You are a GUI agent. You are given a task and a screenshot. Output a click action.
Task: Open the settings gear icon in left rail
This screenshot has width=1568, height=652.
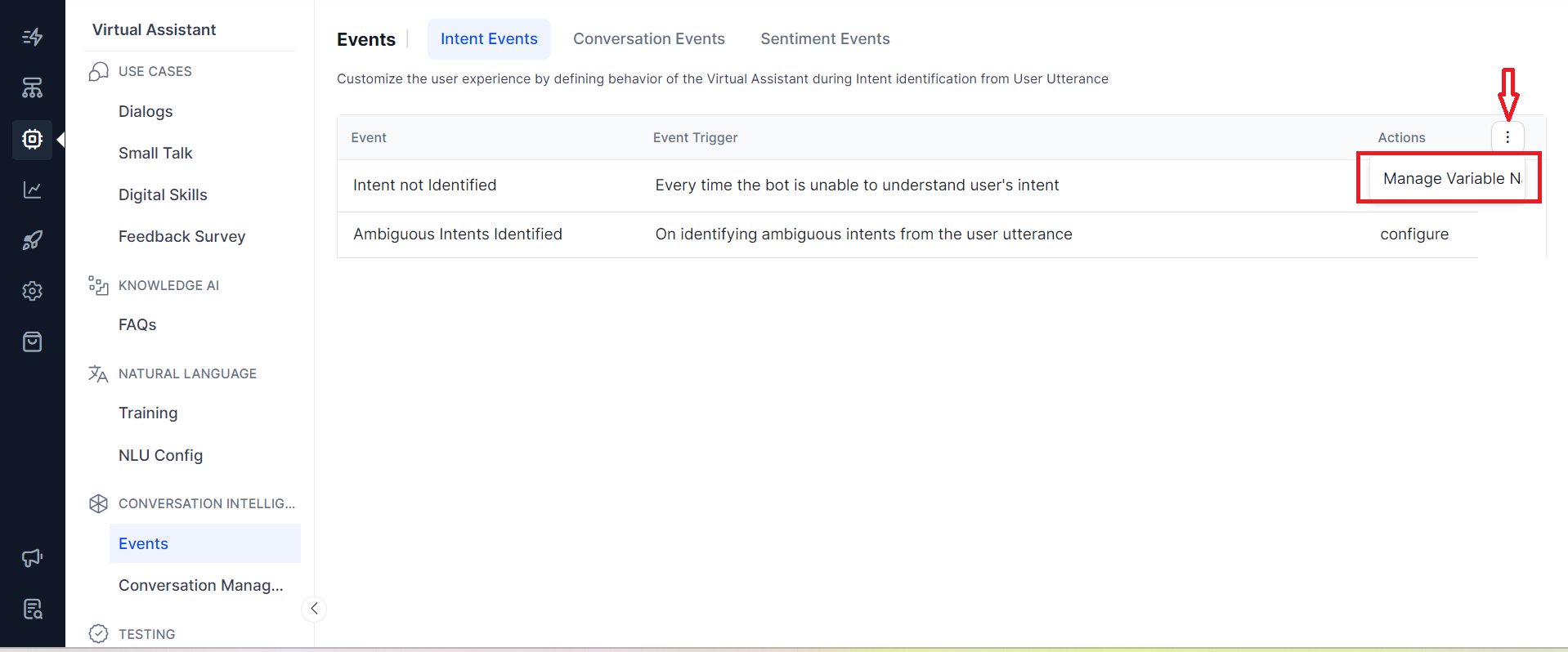pos(32,291)
